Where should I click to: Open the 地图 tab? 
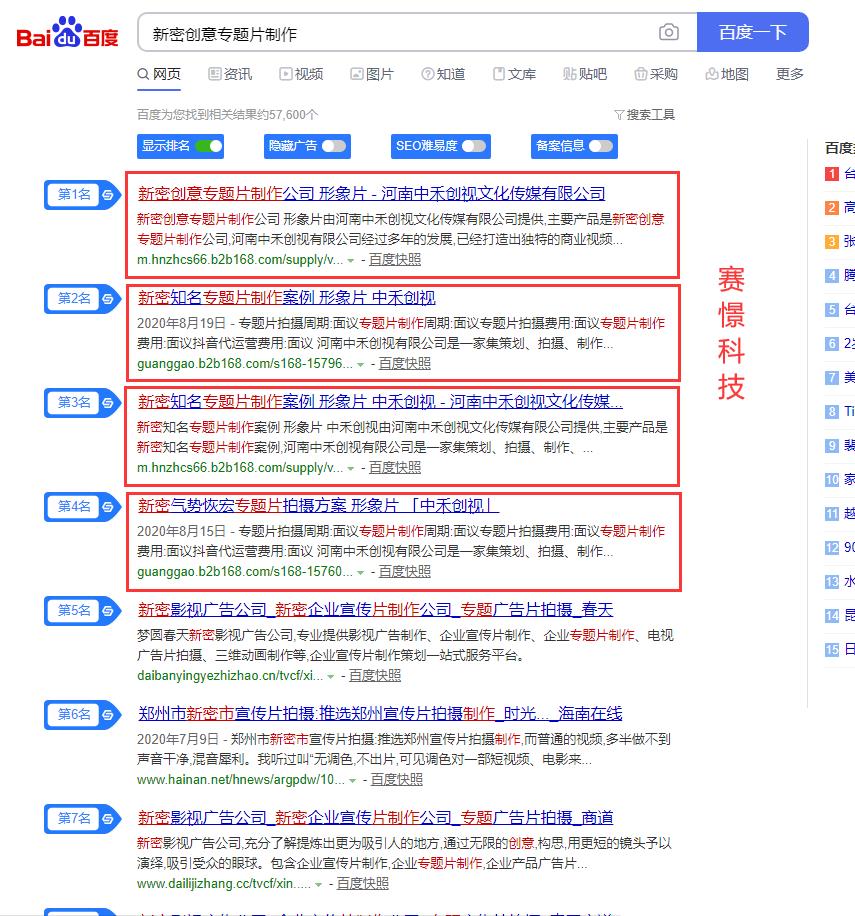tap(727, 74)
